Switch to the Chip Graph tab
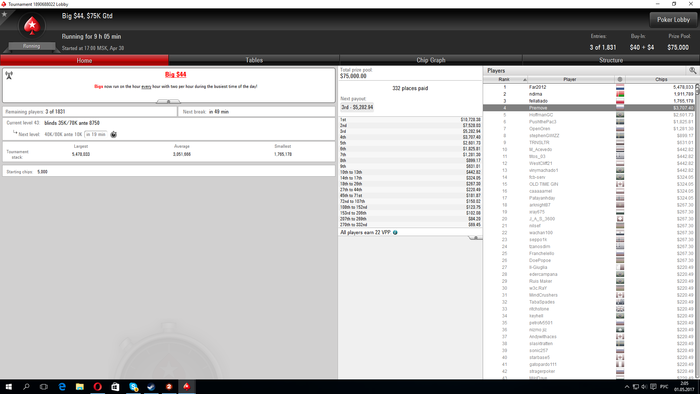The image size is (700, 394). [x=431, y=60]
